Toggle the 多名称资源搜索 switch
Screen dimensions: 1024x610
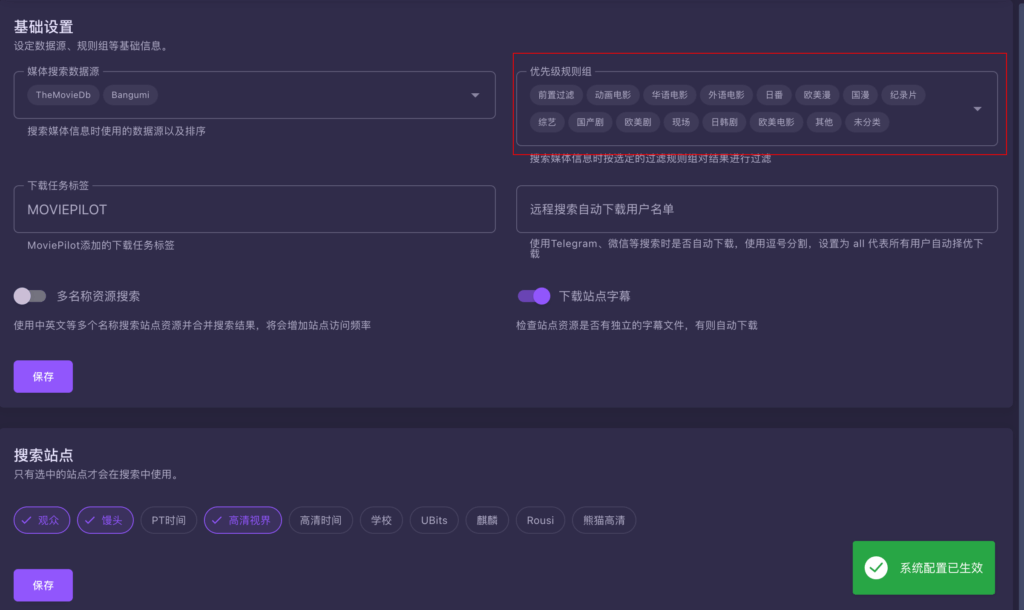(30, 296)
